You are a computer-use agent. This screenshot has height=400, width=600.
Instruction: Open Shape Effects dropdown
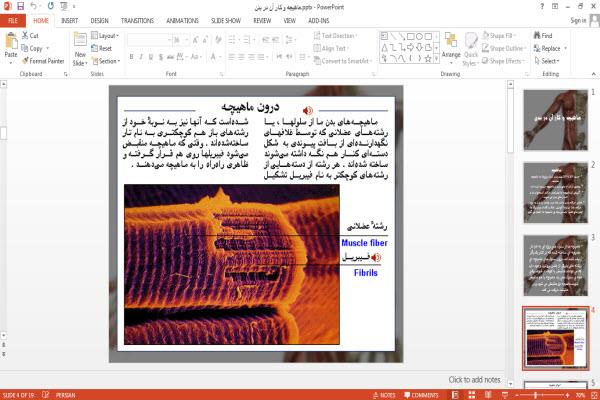point(503,61)
